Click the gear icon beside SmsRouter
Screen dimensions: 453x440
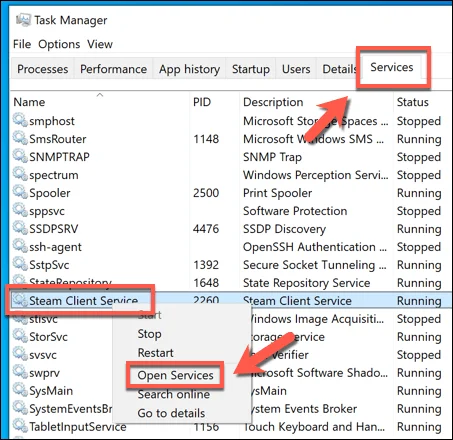20,138
